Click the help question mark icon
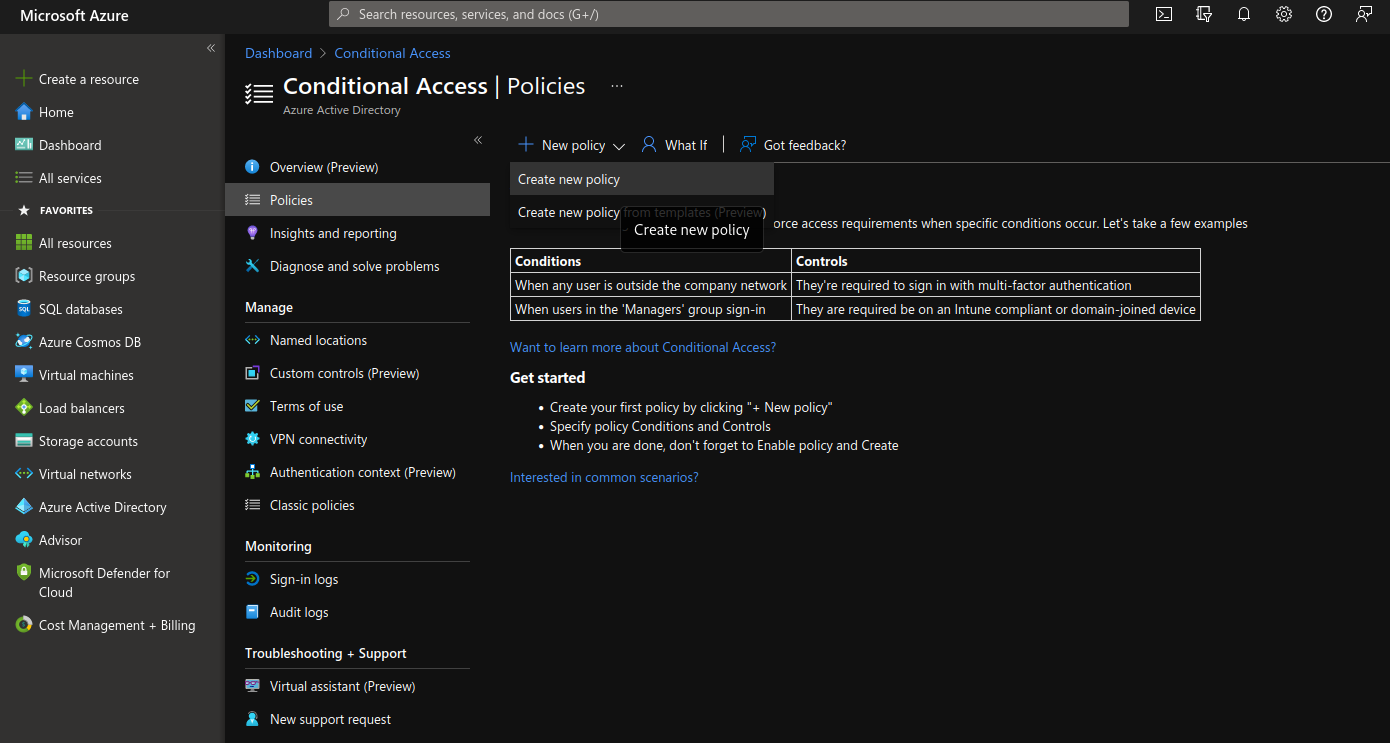The height and width of the screenshot is (743, 1390). (x=1324, y=14)
